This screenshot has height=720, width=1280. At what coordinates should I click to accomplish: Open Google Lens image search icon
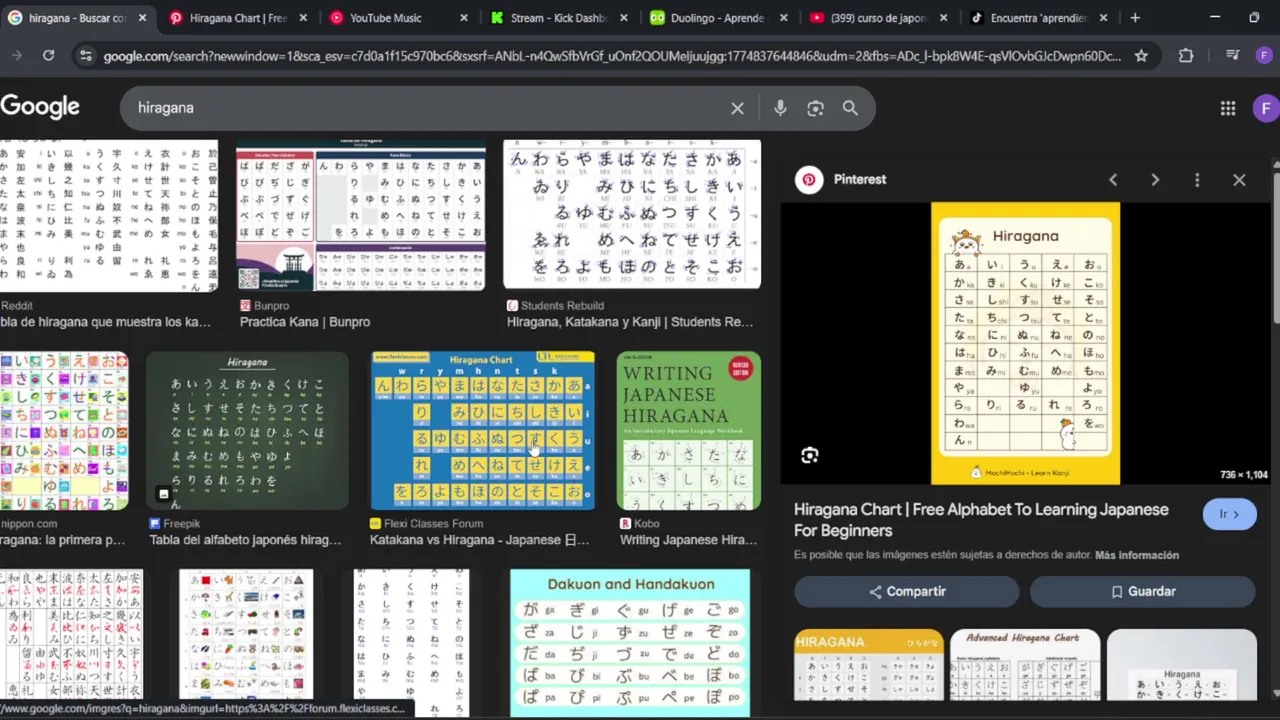click(x=815, y=108)
